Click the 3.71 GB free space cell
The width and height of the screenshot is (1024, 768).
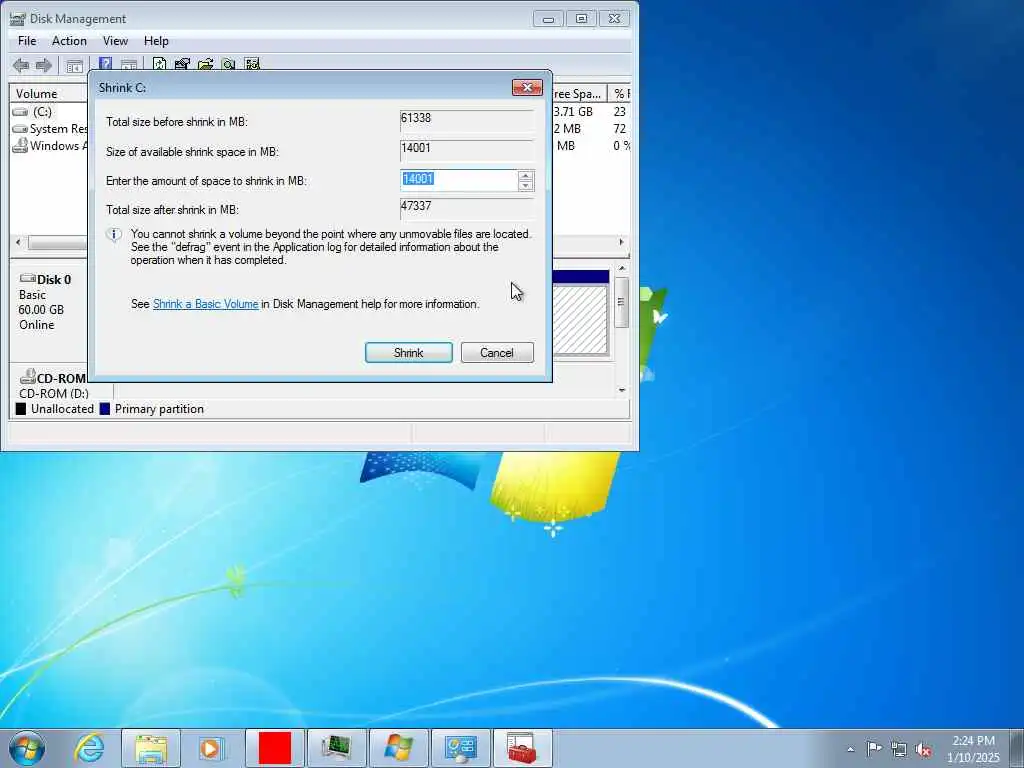[574, 112]
